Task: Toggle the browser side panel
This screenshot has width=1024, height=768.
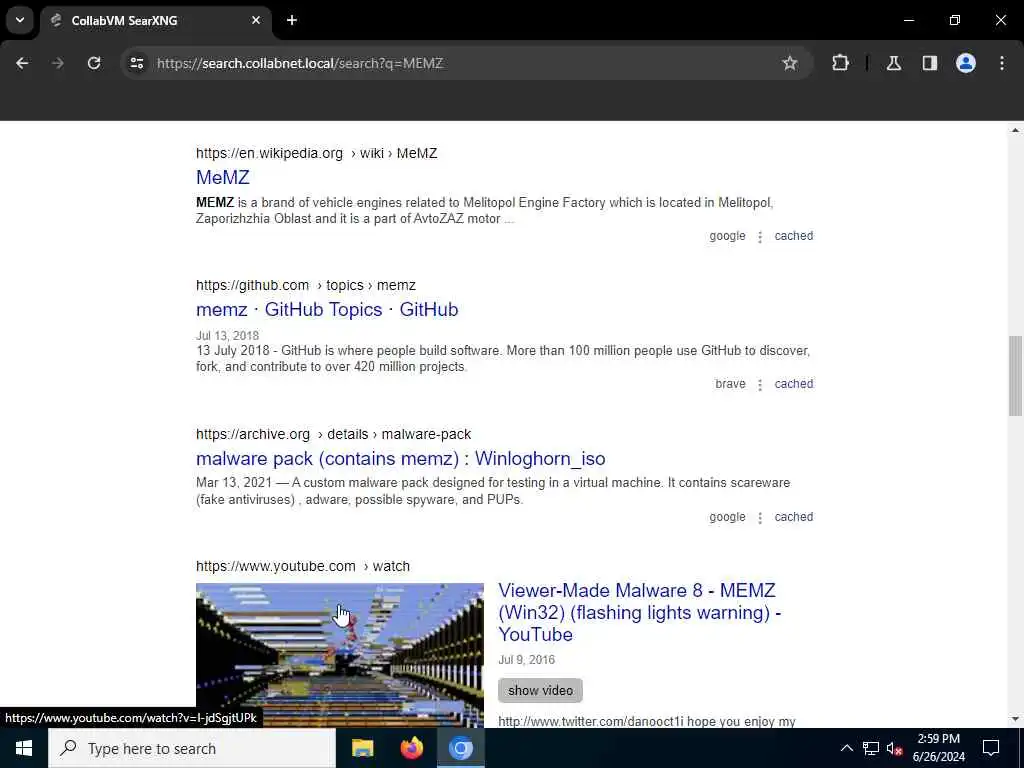Action: click(x=930, y=63)
